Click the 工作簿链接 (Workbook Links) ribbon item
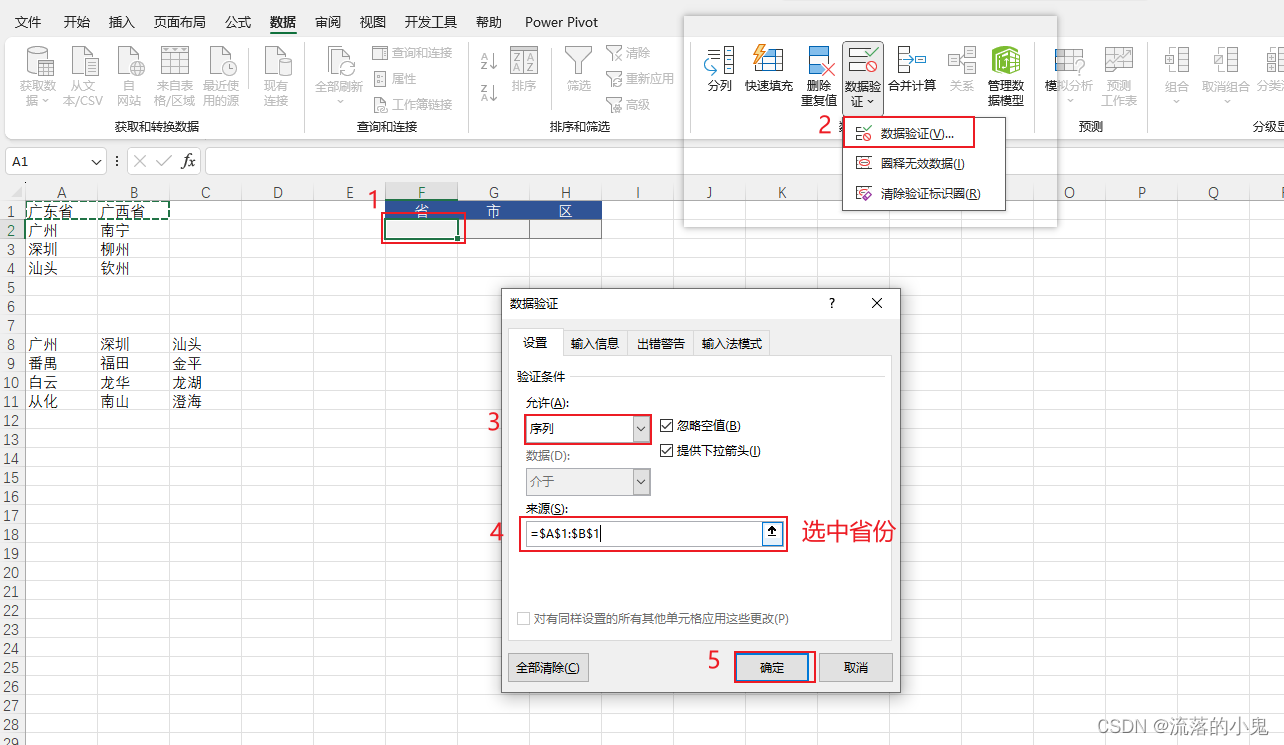The image size is (1284, 745). pos(412,105)
